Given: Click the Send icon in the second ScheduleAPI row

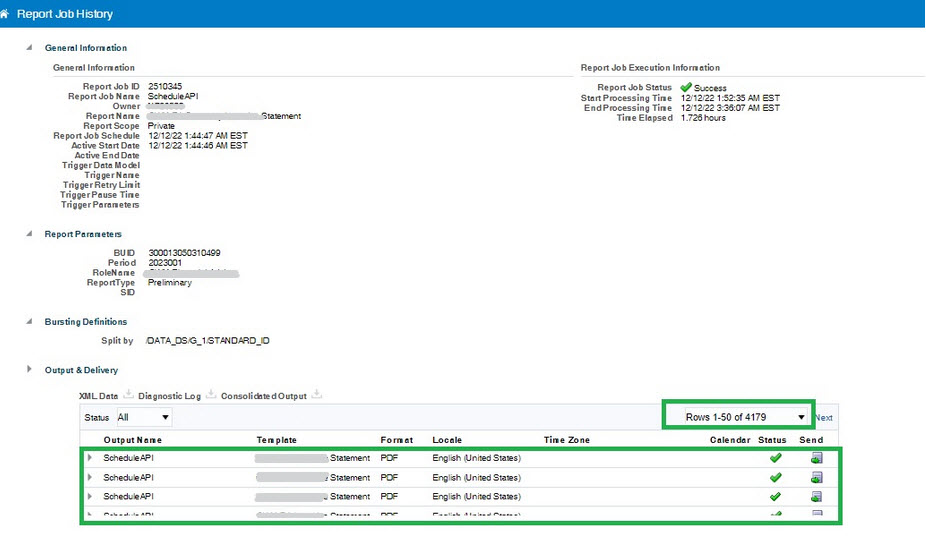Looking at the screenshot, I should (817, 477).
